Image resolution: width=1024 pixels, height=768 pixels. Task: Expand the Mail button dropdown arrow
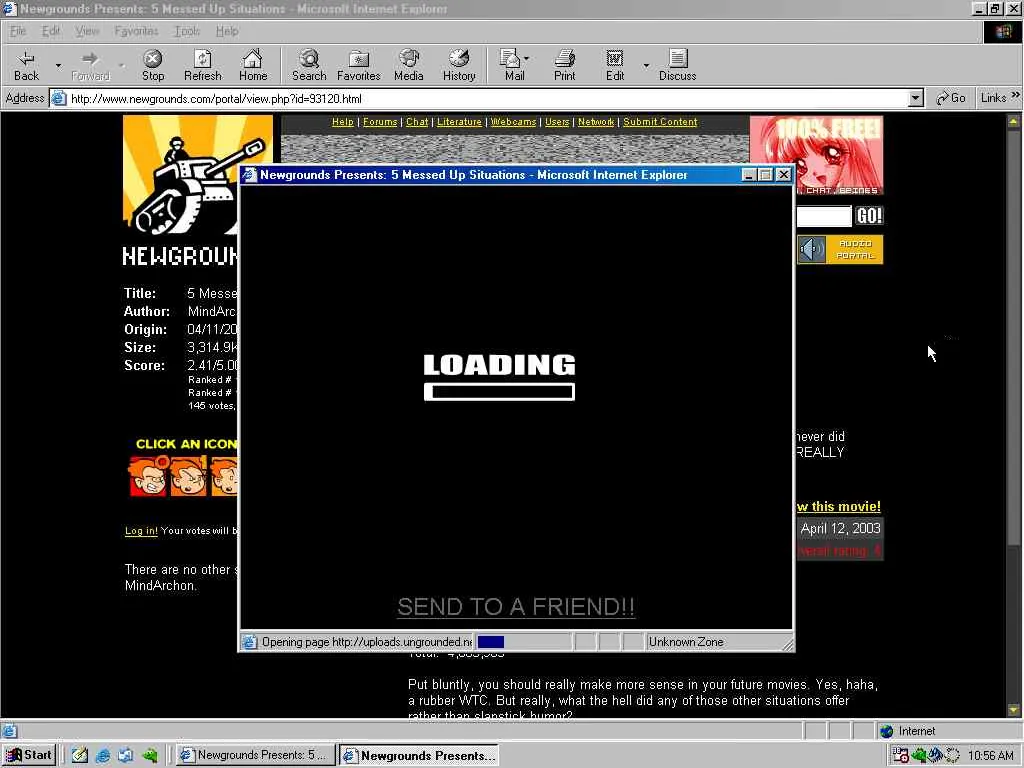pos(526,59)
